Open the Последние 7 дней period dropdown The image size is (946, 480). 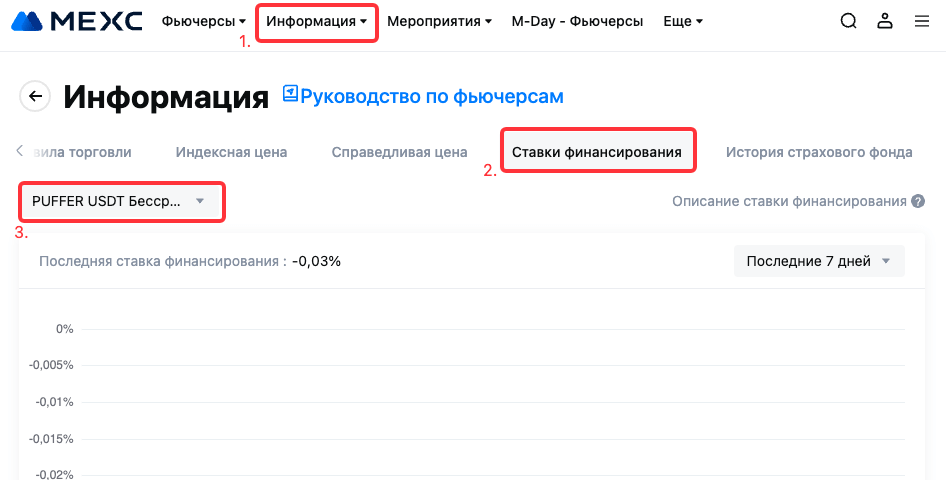[x=819, y=261]
